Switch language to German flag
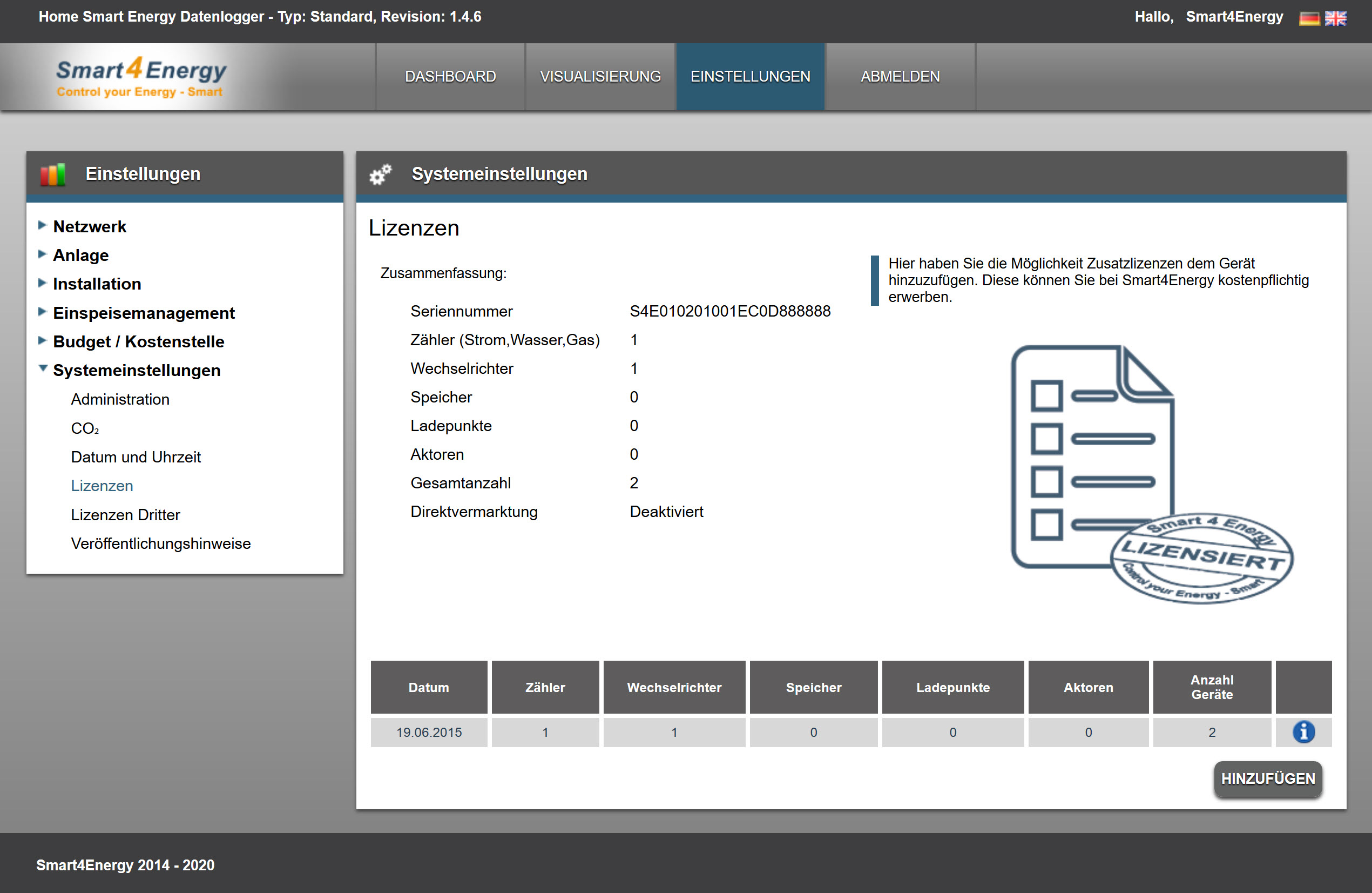The image size is (1372, 893). [x=1309, y=18]
